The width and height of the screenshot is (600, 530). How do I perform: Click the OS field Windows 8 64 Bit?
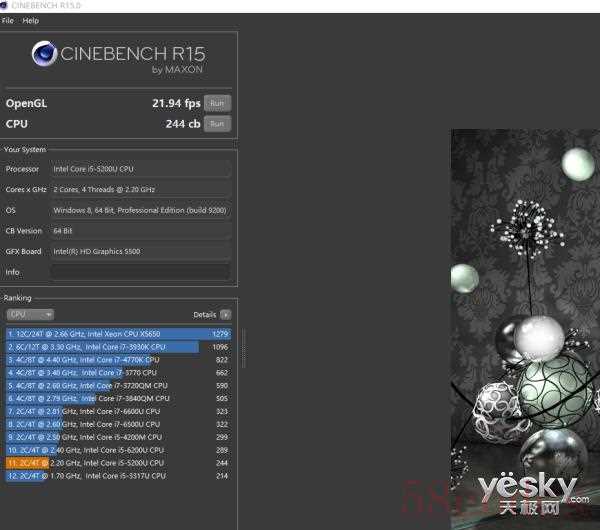pyautogui.click(x=140, y=210)
